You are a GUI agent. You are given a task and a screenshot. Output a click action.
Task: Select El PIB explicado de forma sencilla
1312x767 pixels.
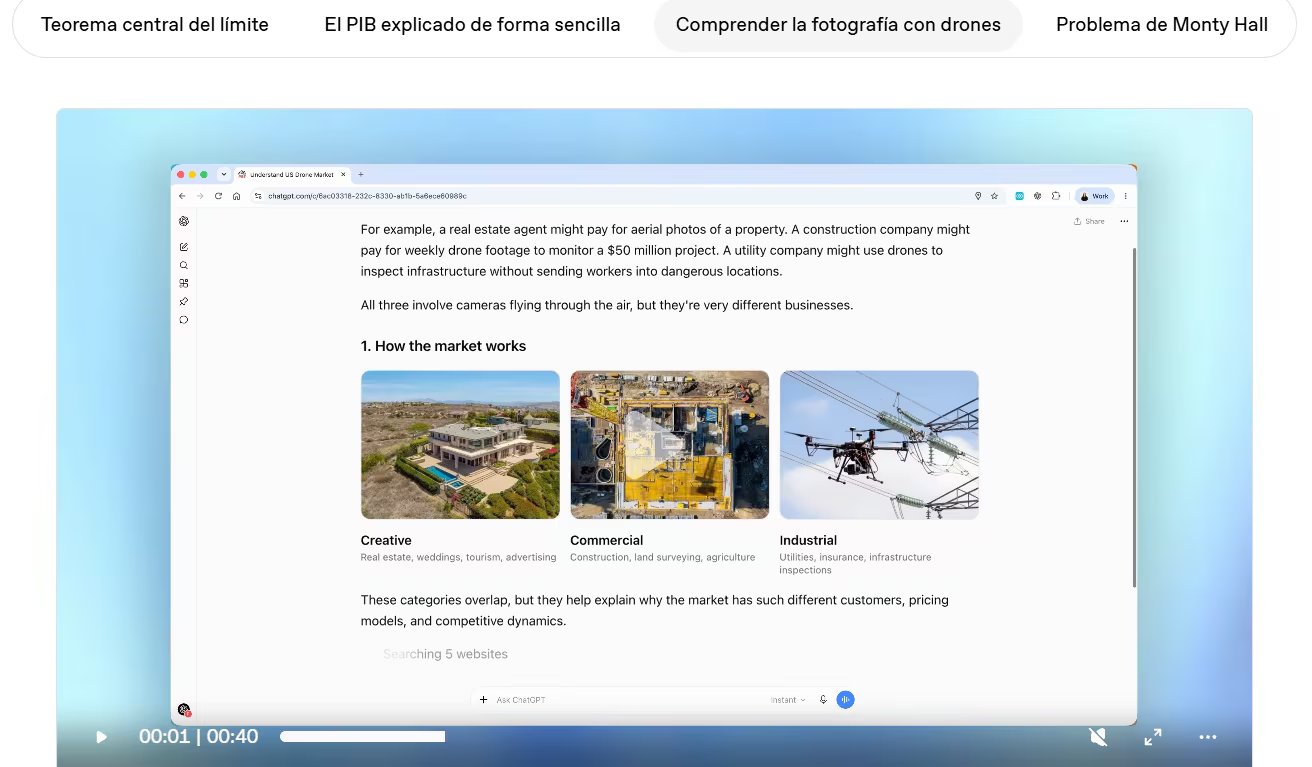(472, 25)
